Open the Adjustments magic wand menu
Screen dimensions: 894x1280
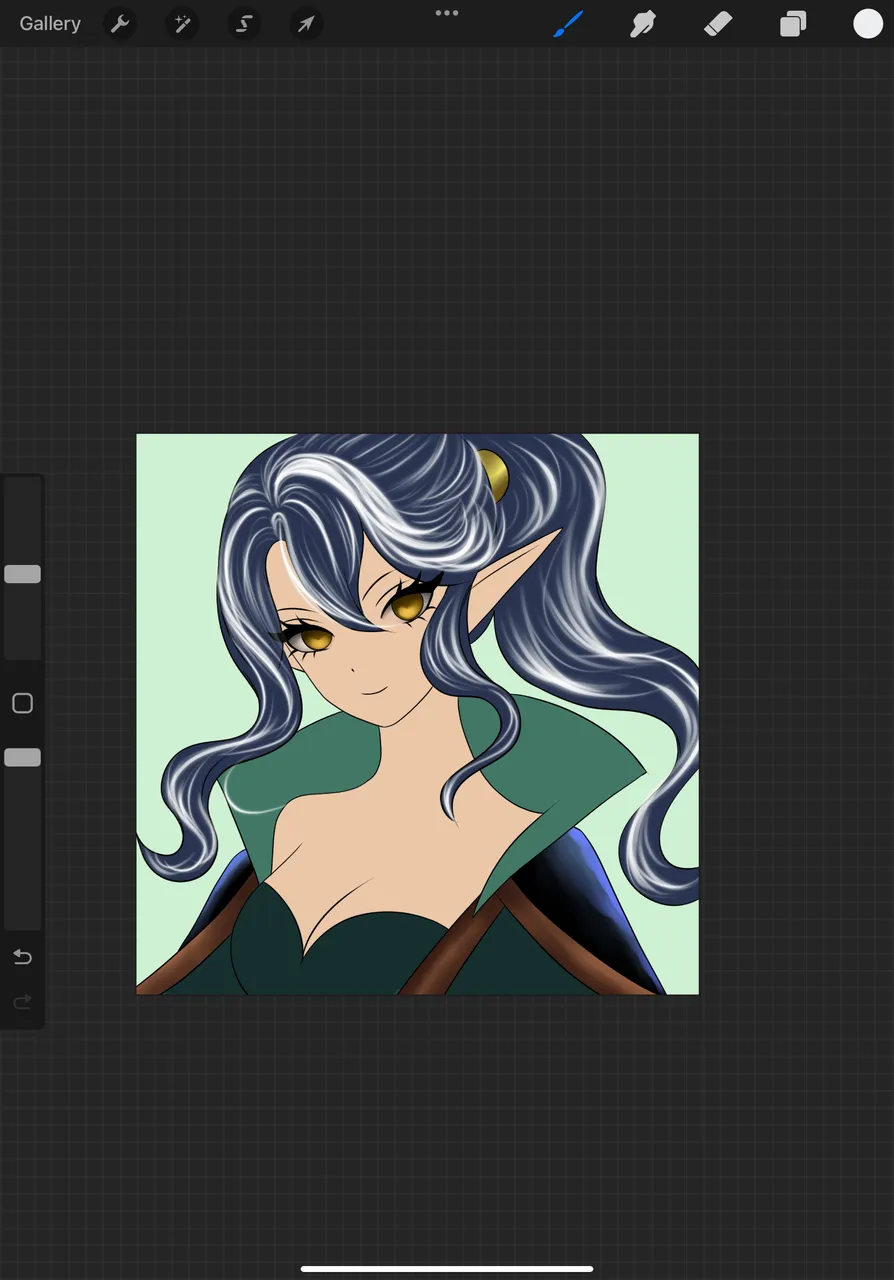182,23
